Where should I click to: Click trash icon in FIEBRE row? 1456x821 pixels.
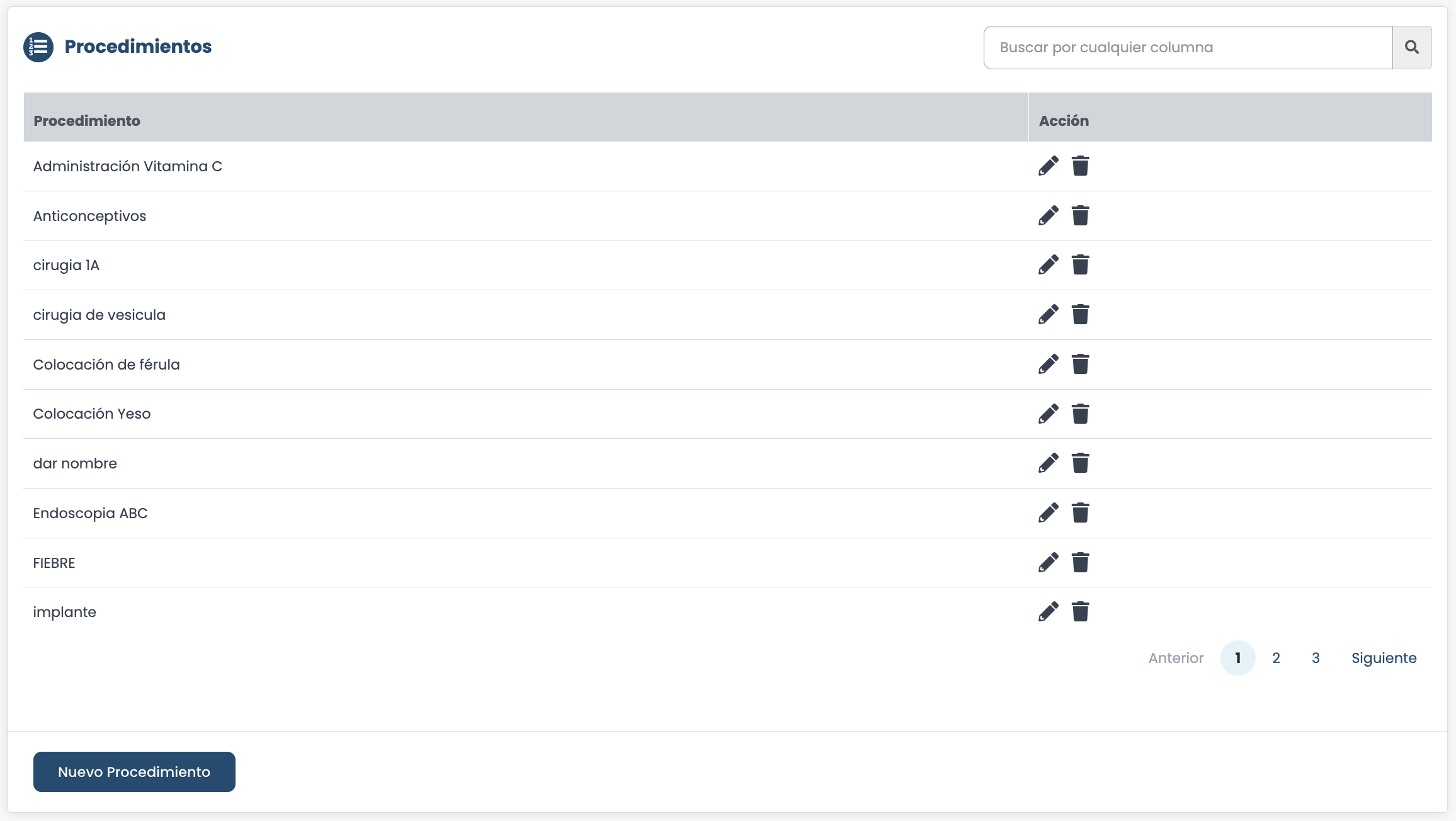pos(1081,563)
